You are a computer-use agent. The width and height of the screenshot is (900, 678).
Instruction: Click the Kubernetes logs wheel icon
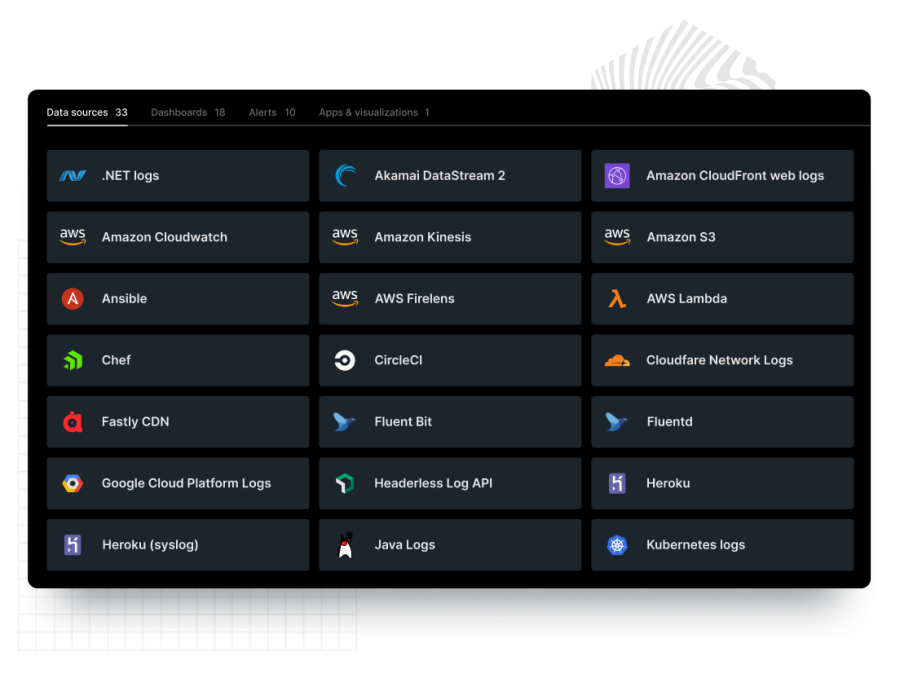(x=617, y=545)
